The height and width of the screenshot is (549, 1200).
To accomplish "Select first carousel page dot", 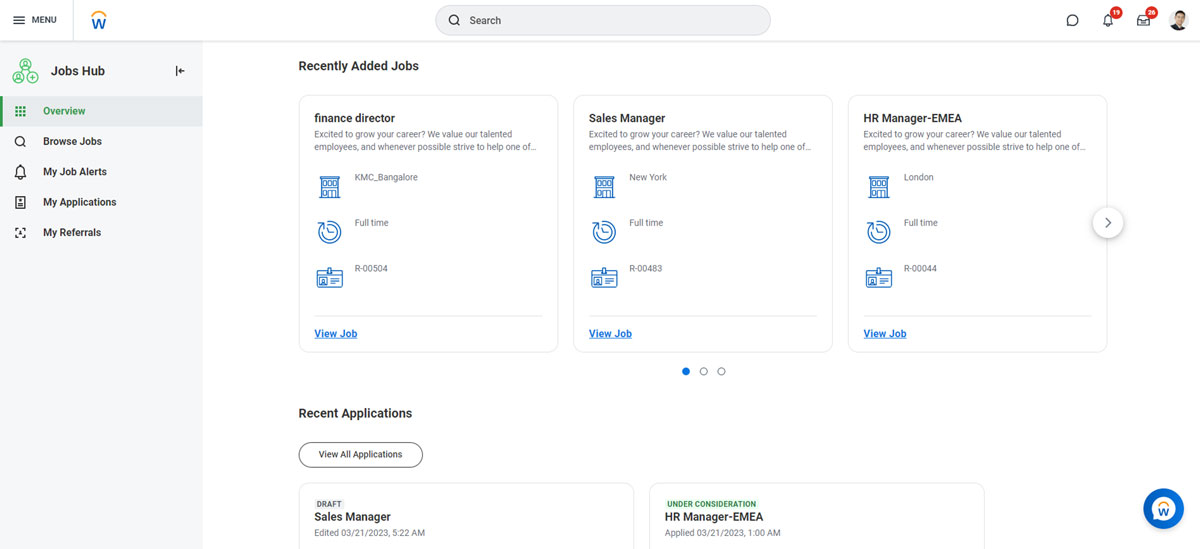I will pyautogui.click(x=686, y=371).
